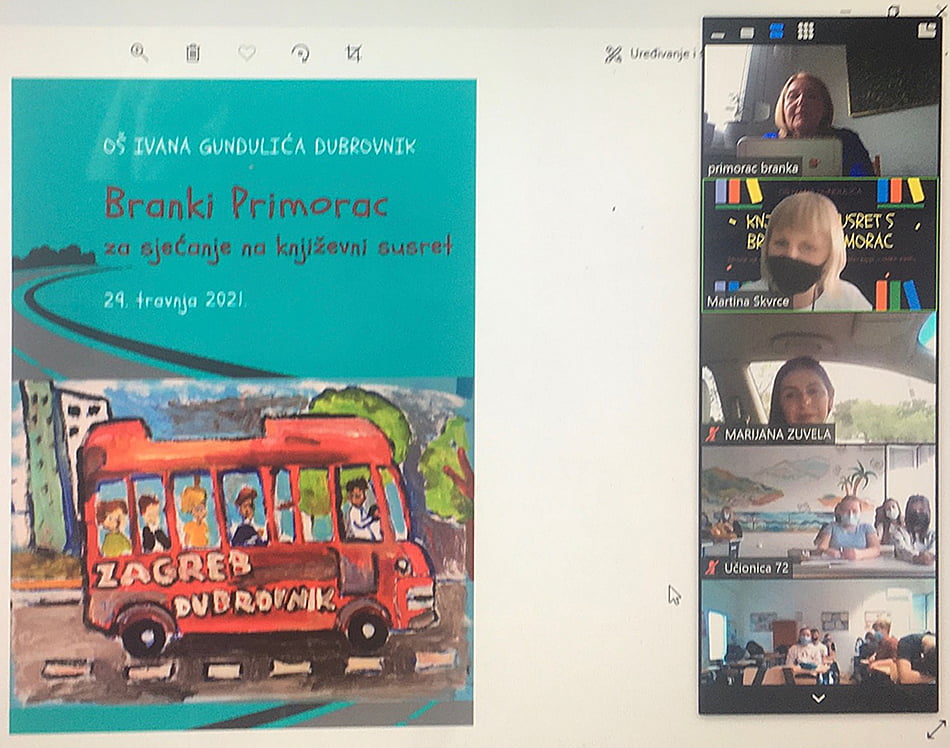Click the zoom magnifier icon in Photos toolbar

coord(139,53)
